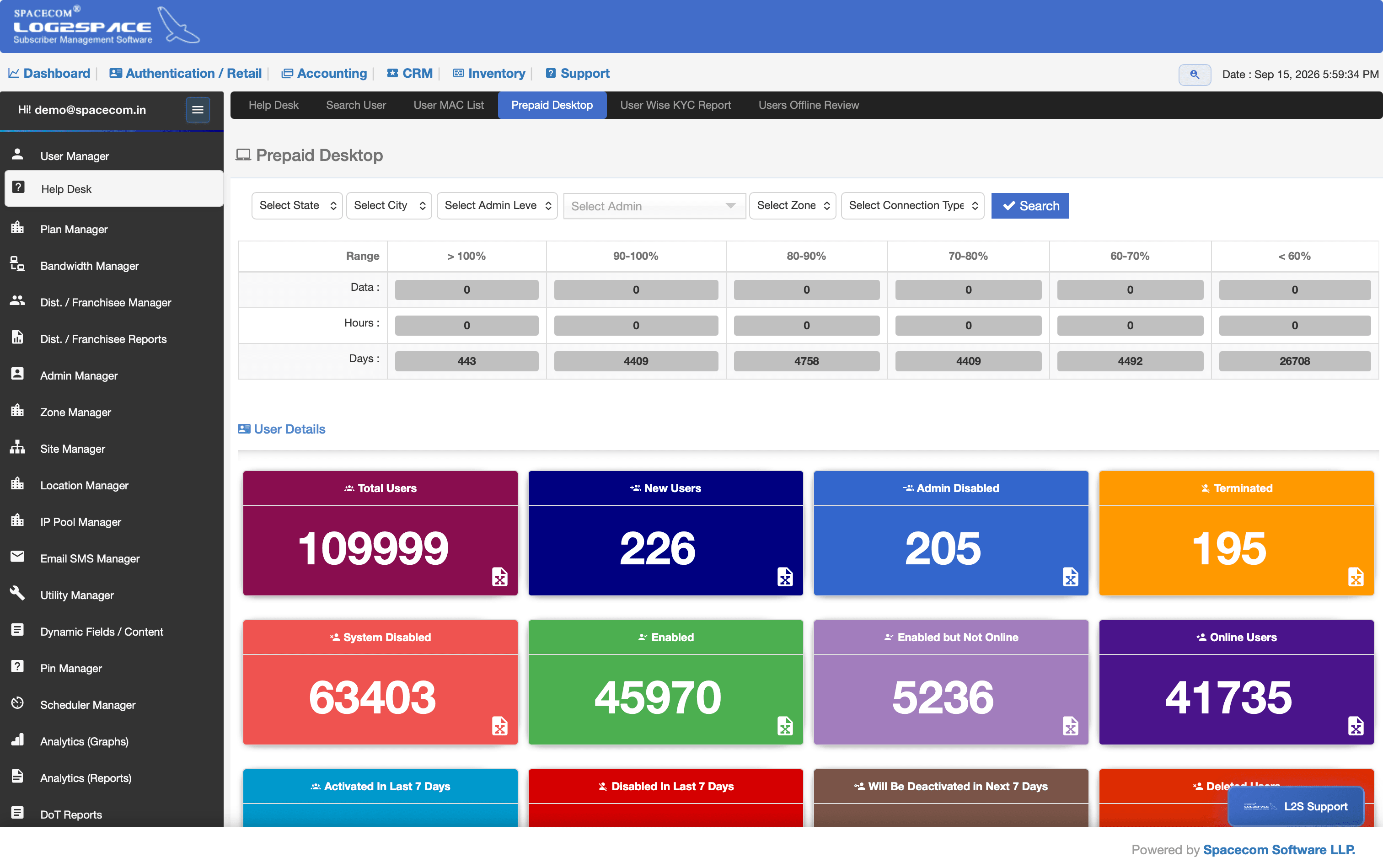This screenshot has height=868, width=1383.
Task: Click Days value 26708 in <60% column
Action: pyautogui.click(x=1295, y=361)
